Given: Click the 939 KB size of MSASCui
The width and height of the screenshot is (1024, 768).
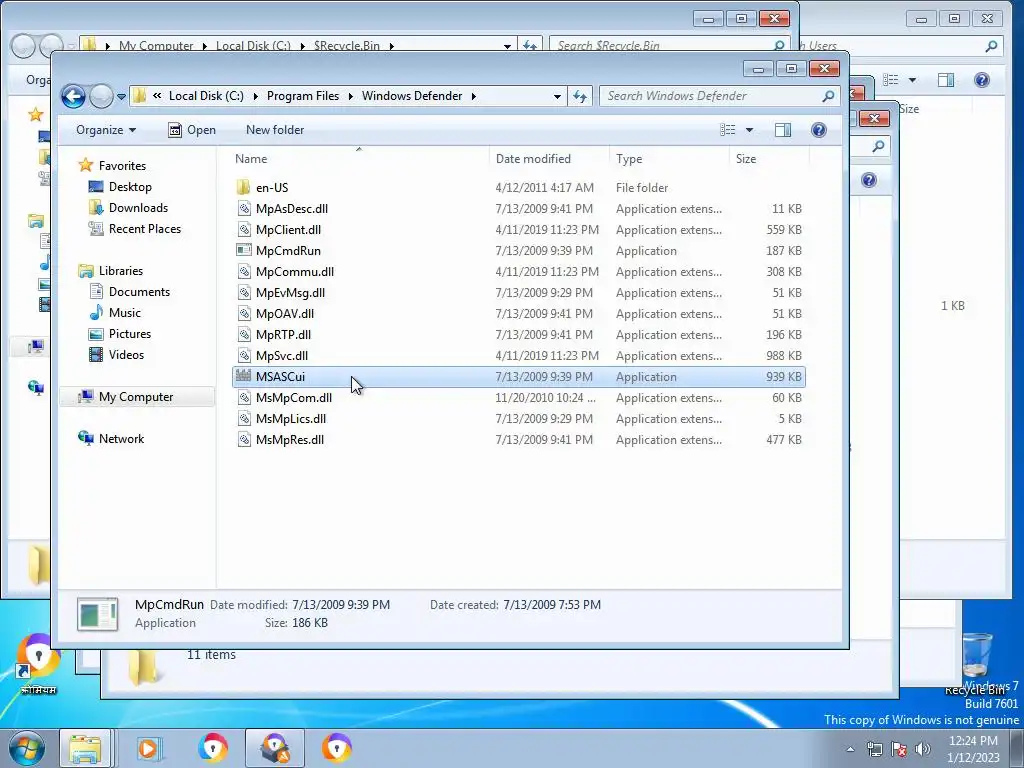Looking at the screenshot, I should (x=784, y=377).
